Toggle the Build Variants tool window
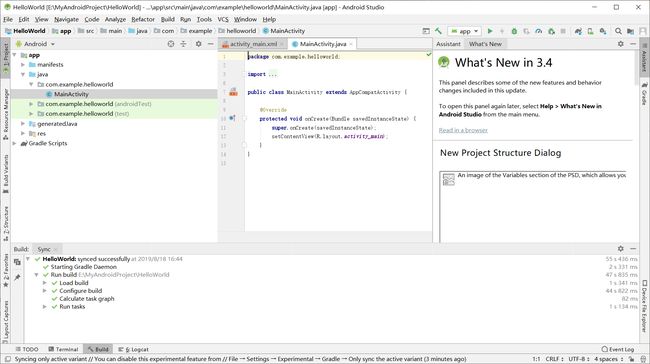650x364 pixels. [x=5, y=173]
